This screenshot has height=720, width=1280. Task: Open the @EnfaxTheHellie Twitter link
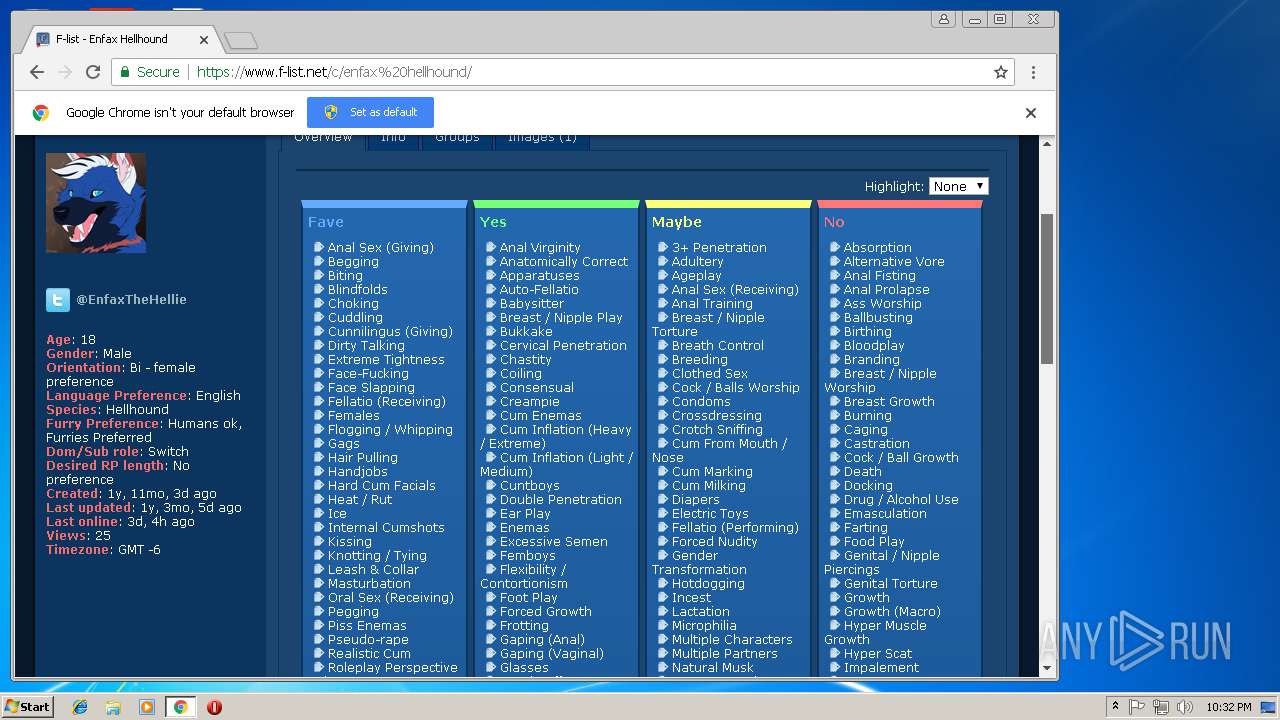point(131,299)
